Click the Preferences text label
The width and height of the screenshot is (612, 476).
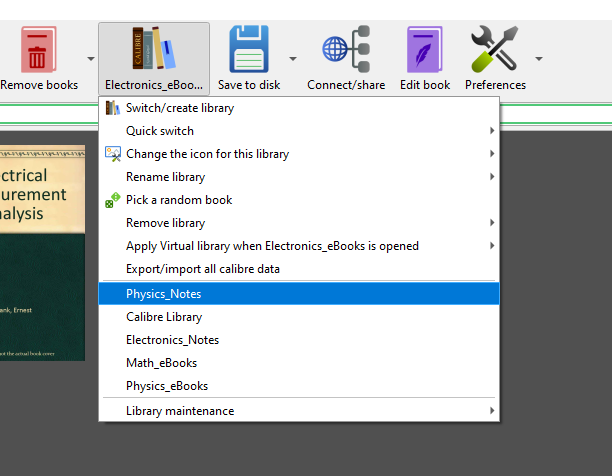pyautogui.click(x=495, y=85)
